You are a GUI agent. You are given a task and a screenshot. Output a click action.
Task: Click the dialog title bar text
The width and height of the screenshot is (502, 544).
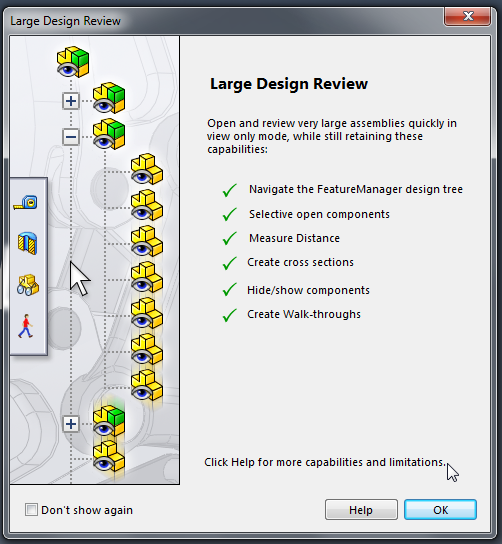point(65,21)
